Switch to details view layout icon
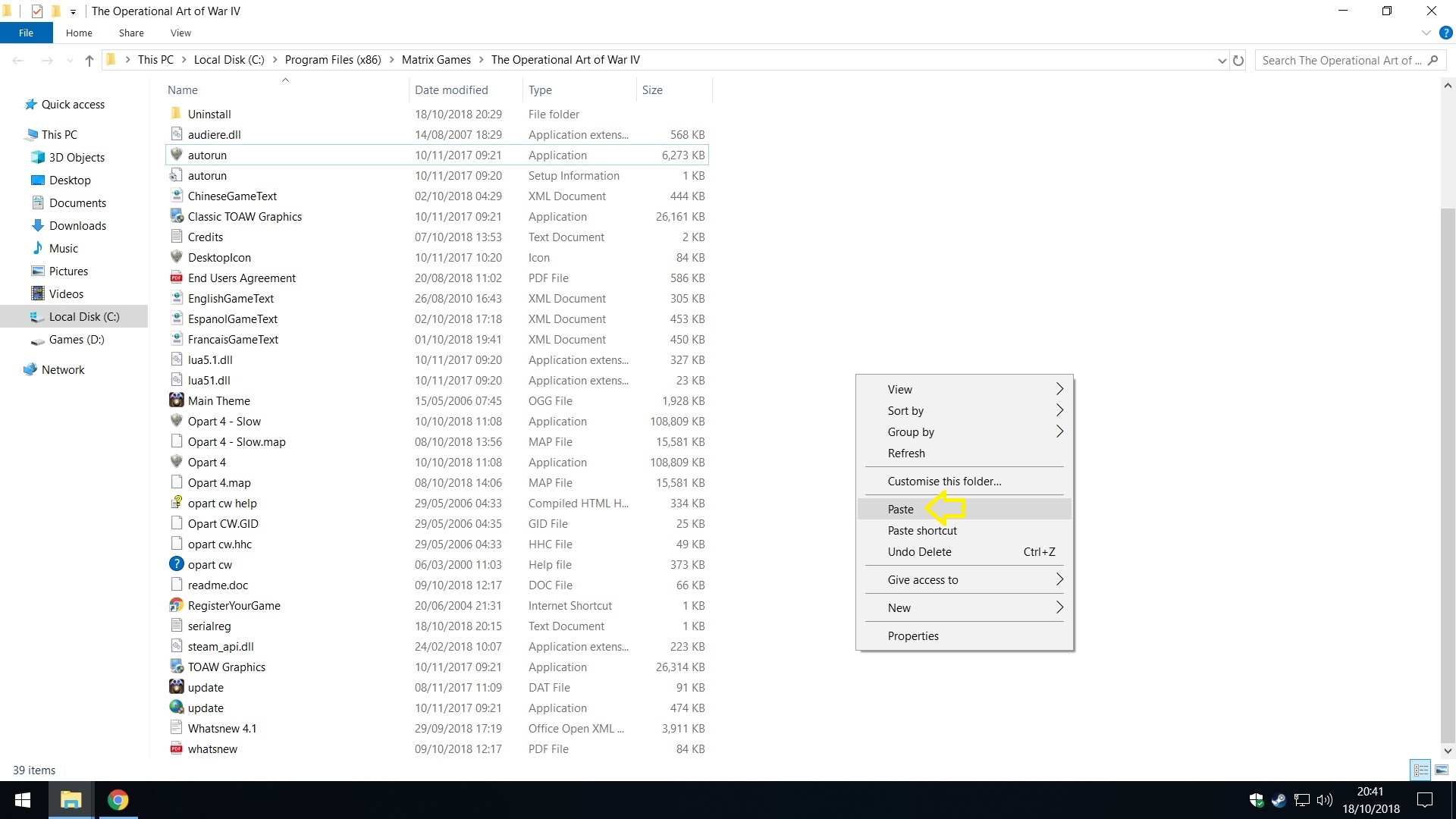Image resolution: width=1456 pixels, height=819 pixels. pos(1420,770)
